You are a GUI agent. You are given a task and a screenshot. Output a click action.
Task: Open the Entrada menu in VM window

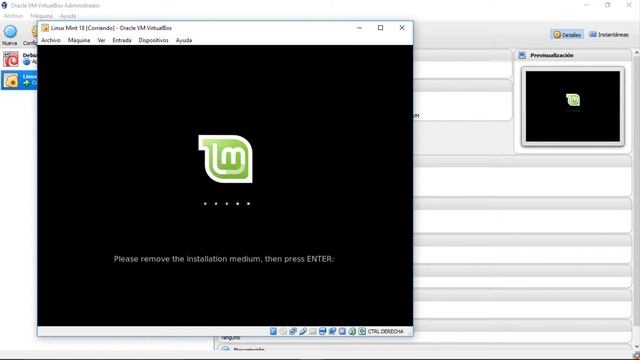click(122, 40)
